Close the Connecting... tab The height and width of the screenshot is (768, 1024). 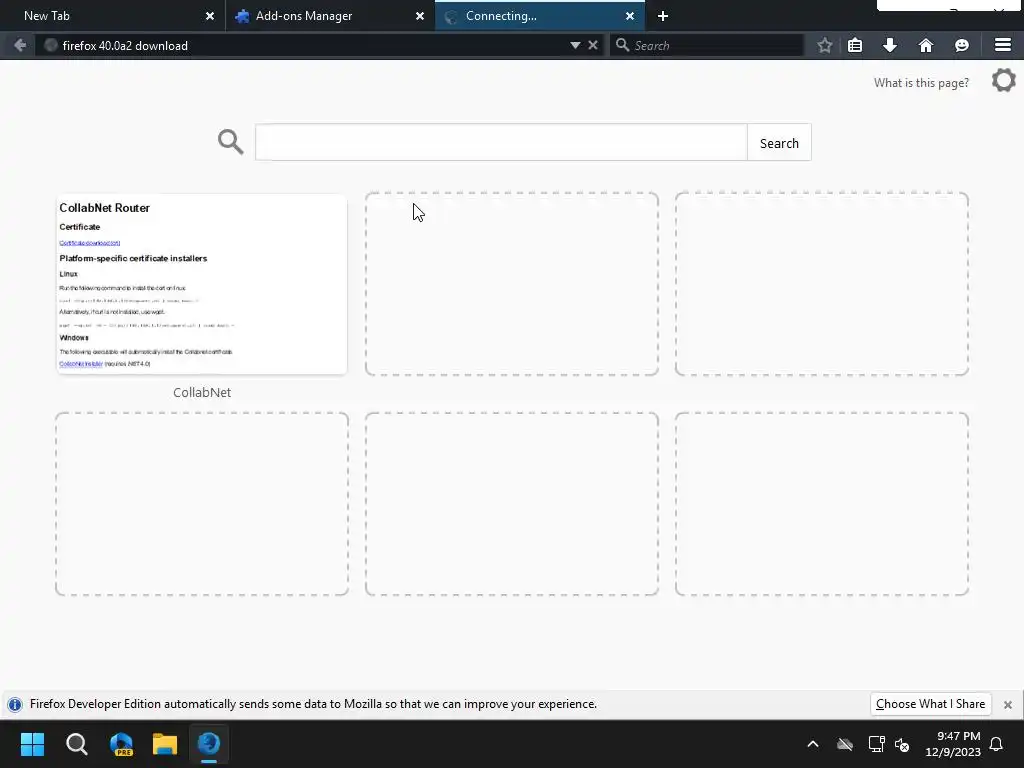pos(630,16)
